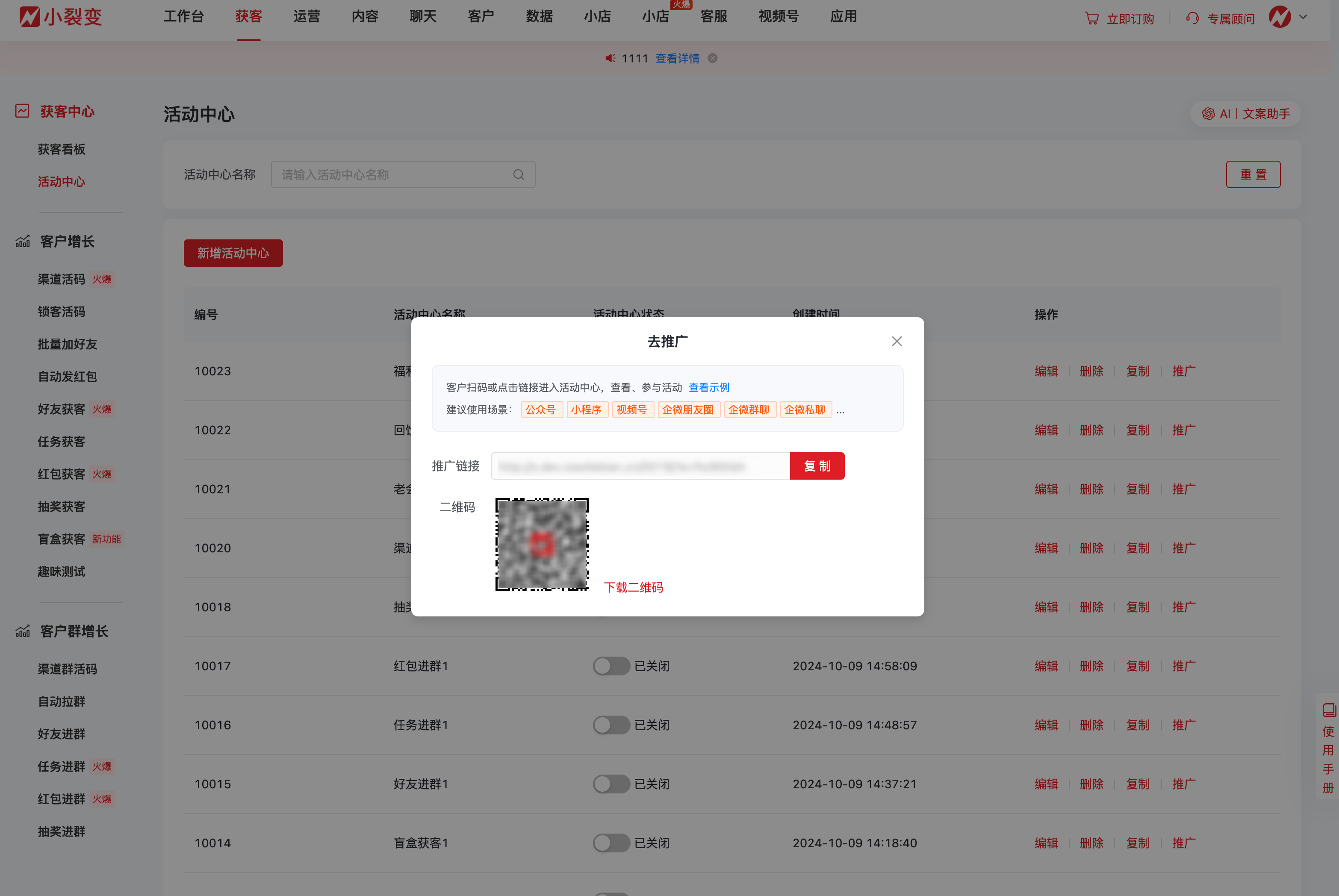Viewport: 1339px width, 896px height.
Task: Click 复制 for row 10021
Action: click(x=1137, y=489)
